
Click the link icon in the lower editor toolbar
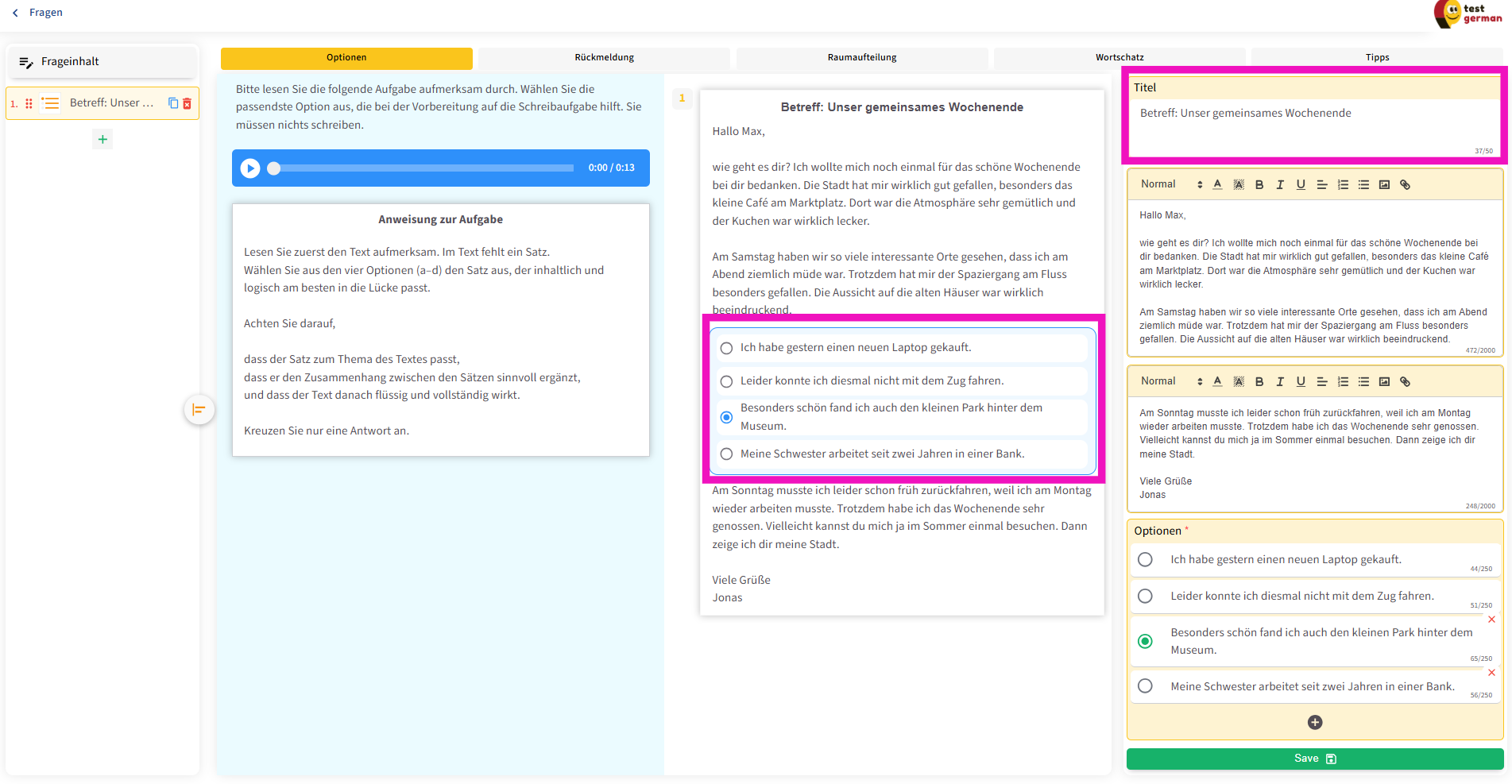click(1405, 381)
